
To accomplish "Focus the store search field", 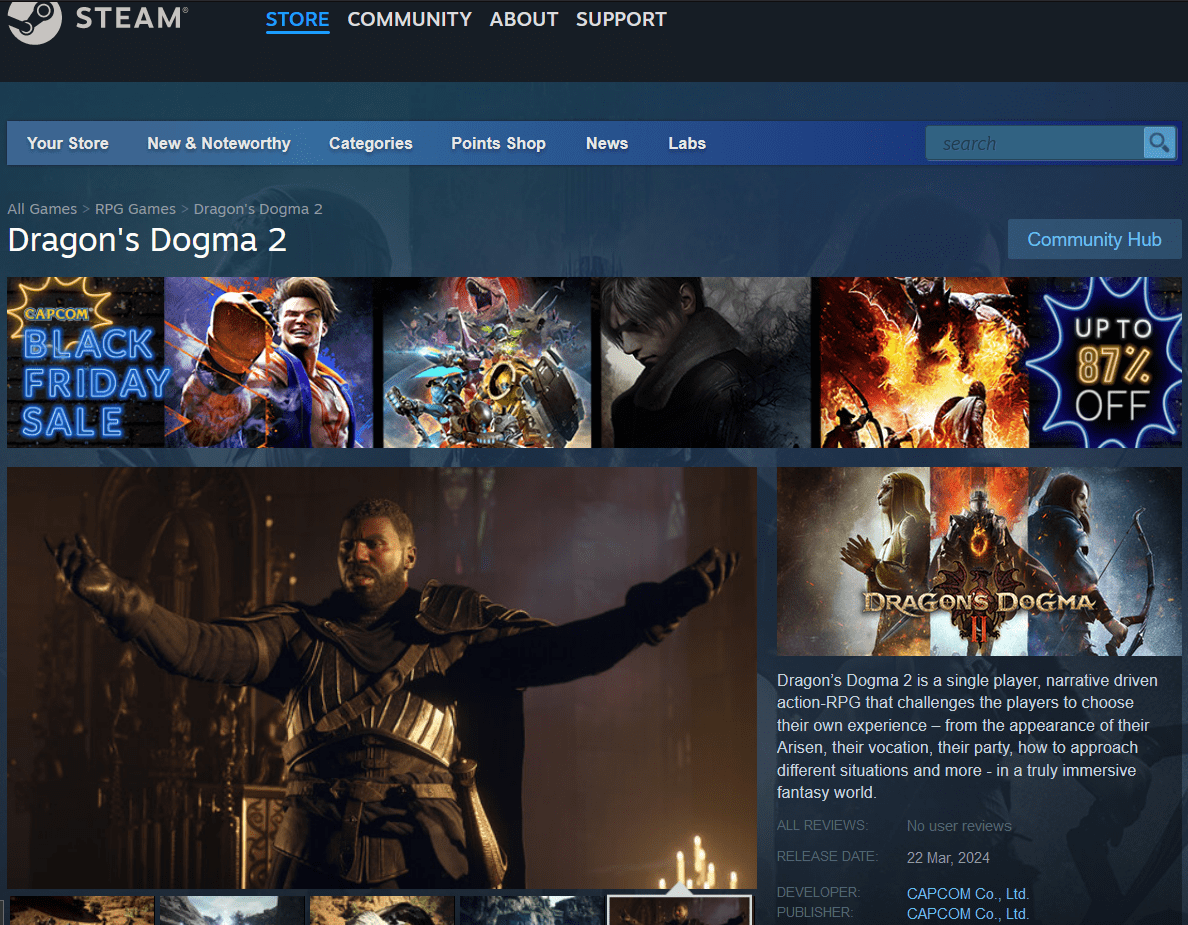I will pos(1034,142).
